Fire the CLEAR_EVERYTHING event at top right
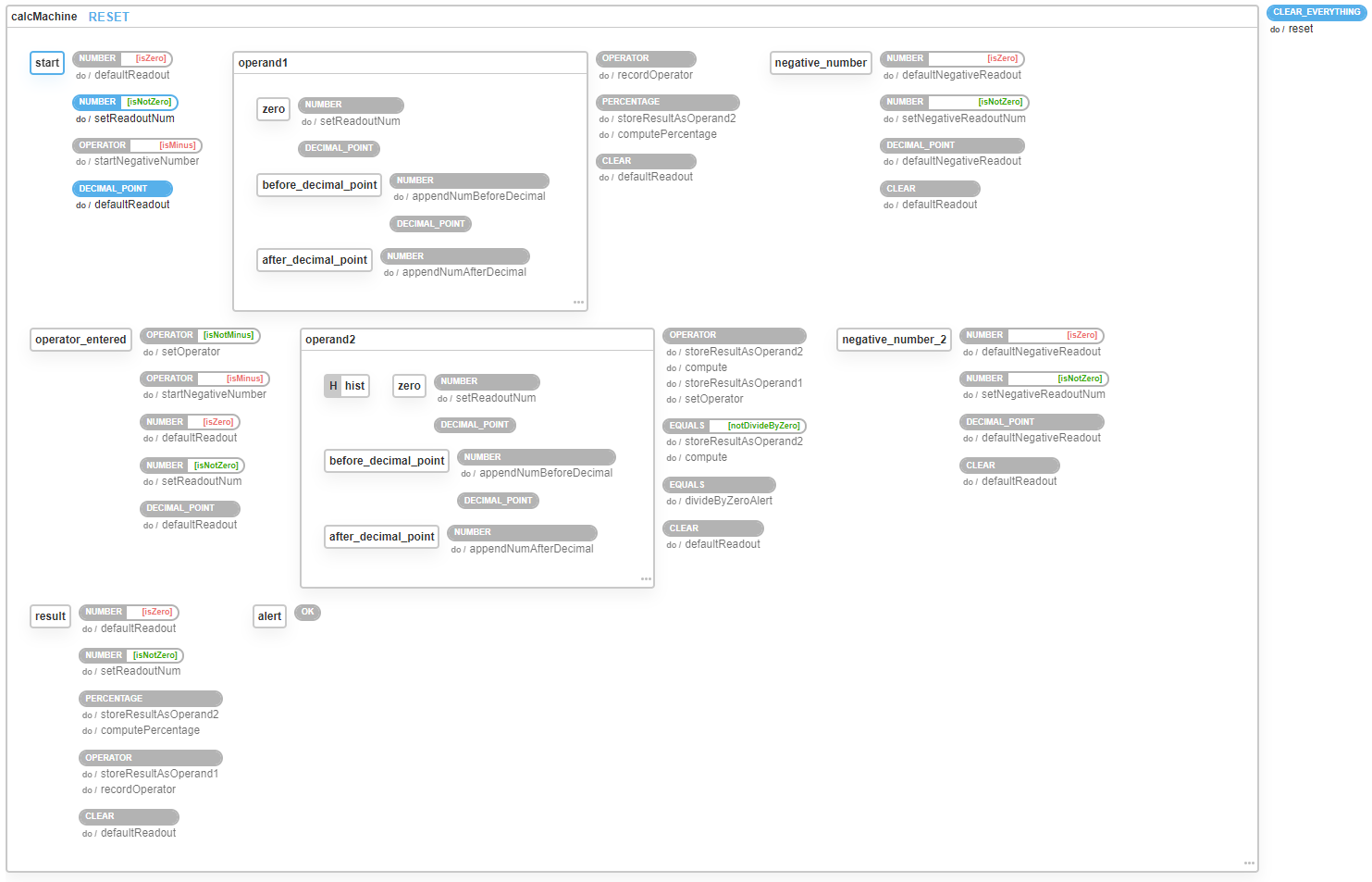 (1316, 12)
